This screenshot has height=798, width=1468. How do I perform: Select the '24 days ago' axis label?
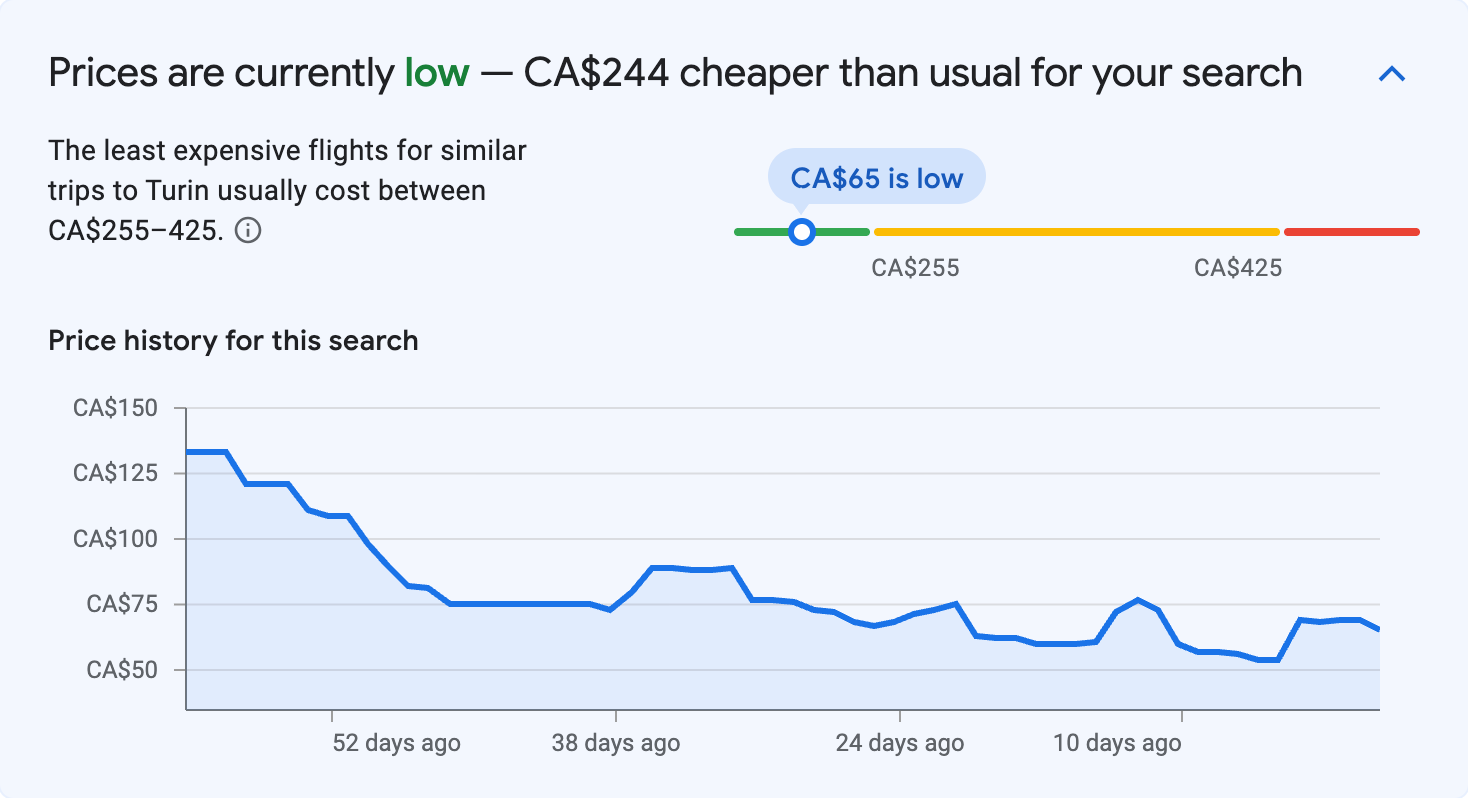tap(899, 743)
